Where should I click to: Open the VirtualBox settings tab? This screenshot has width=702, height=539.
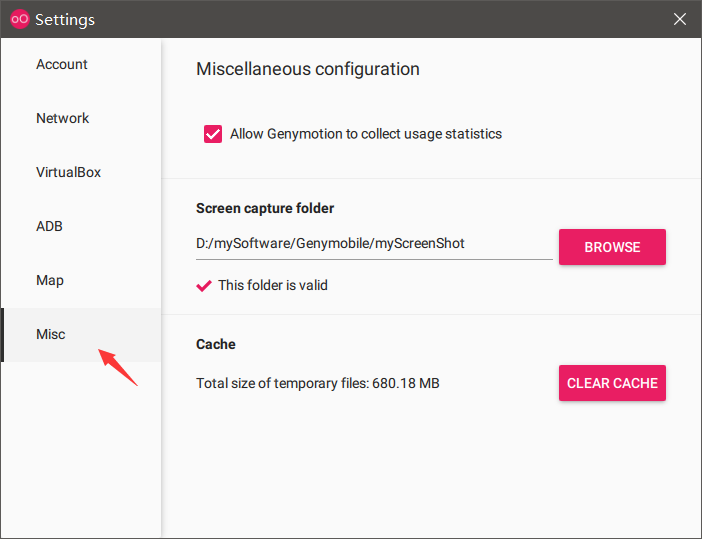coord(81,172)
